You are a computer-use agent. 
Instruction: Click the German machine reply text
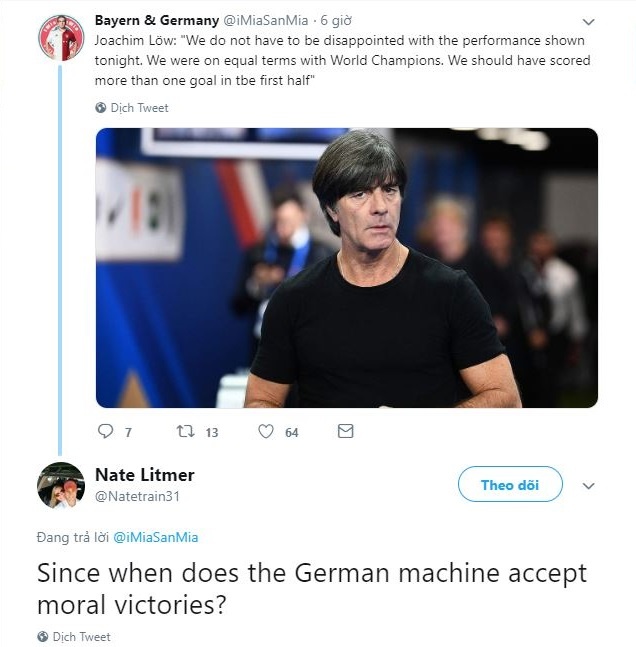[x=311, y=589]
